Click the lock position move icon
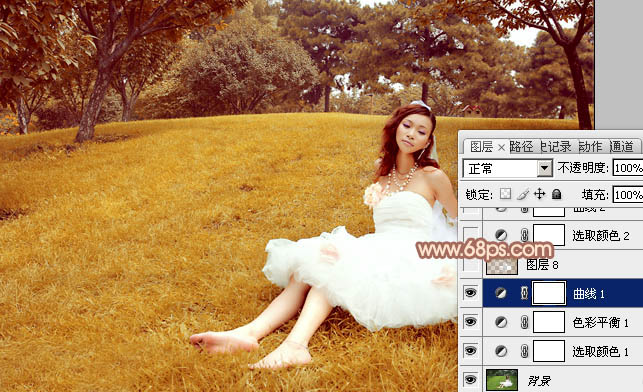Image resolution: width=643 pixels, height=392 pixels. coord(540,194)
